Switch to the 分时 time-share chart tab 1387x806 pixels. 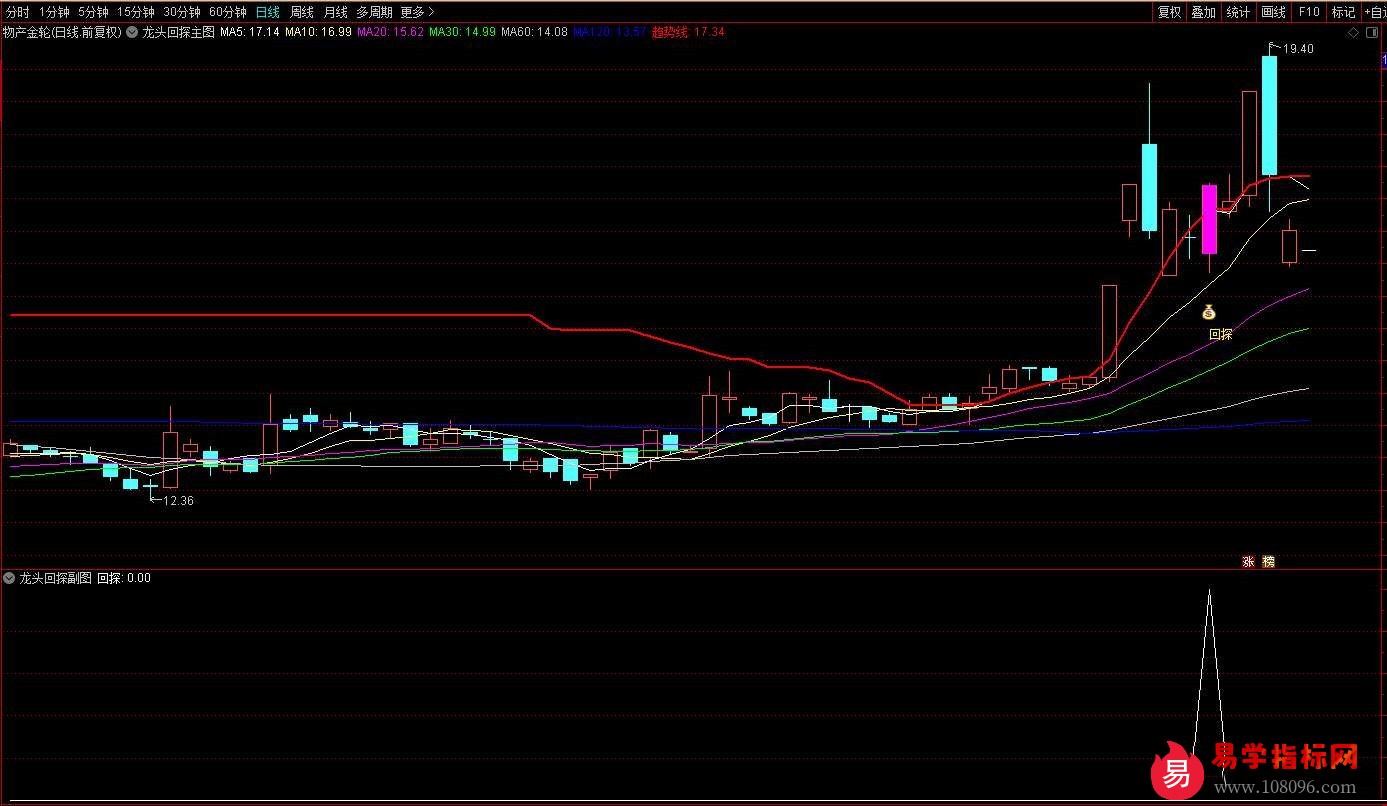(17, 12)
